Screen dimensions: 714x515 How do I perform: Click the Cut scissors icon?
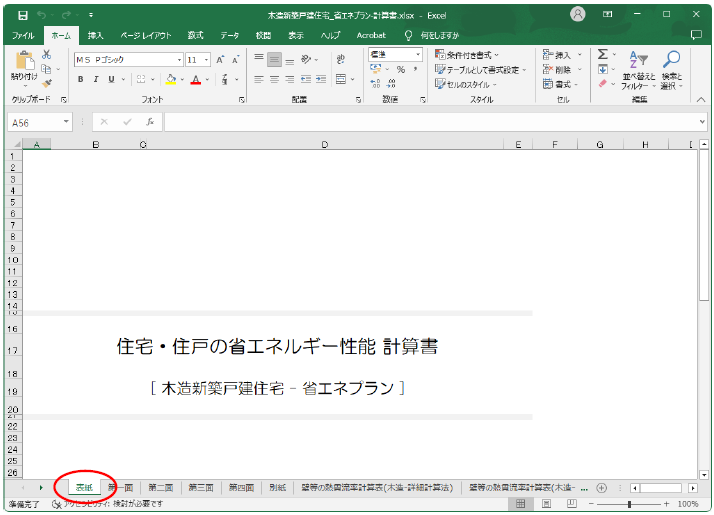[46, 55]
